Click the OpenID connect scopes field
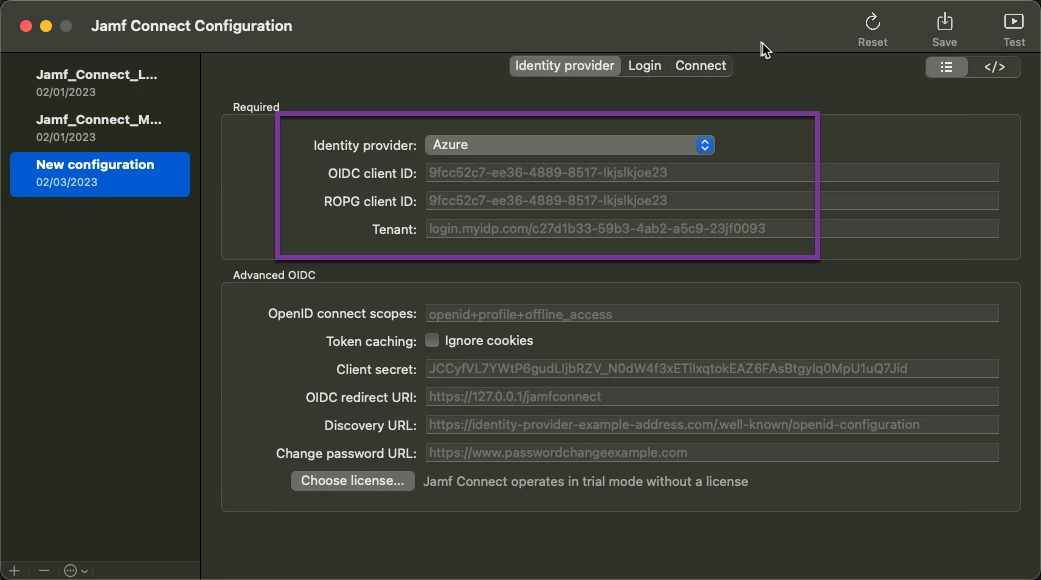 point(712,313)
